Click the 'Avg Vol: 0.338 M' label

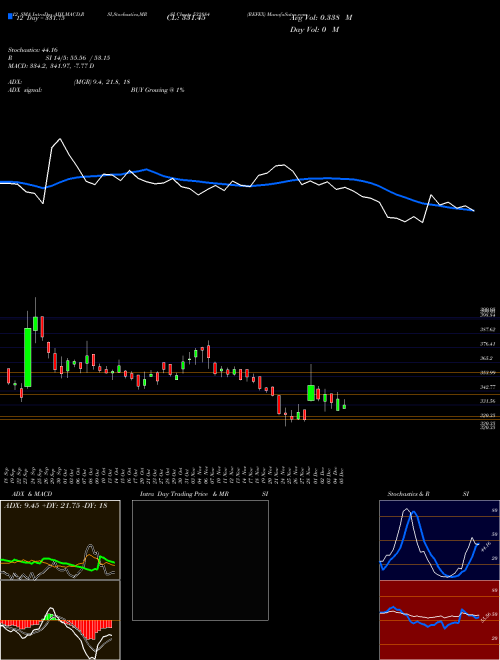tap(321, 18)
